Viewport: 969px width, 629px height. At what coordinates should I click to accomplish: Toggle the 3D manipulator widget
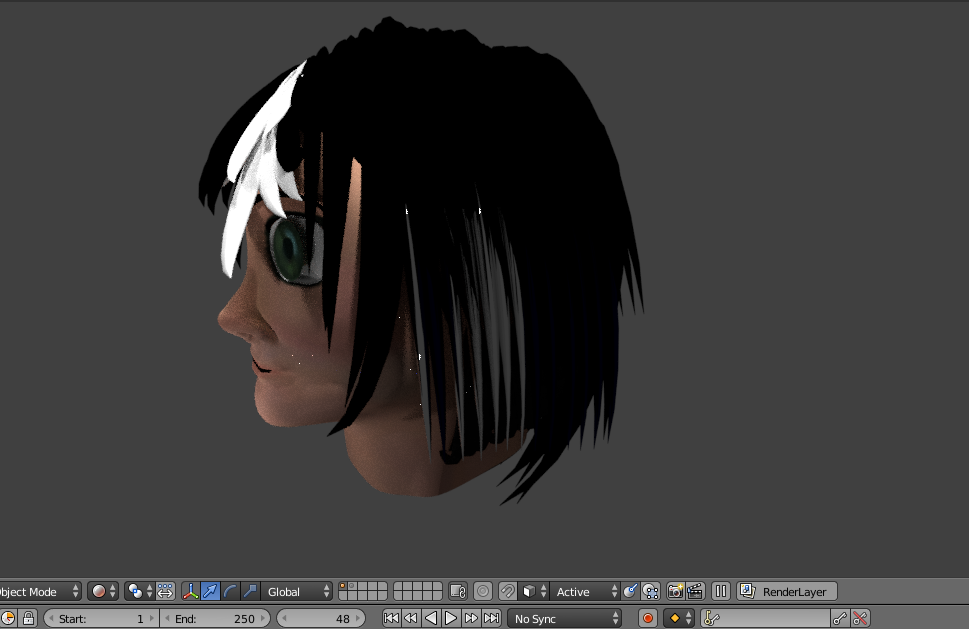click(190, 591)
